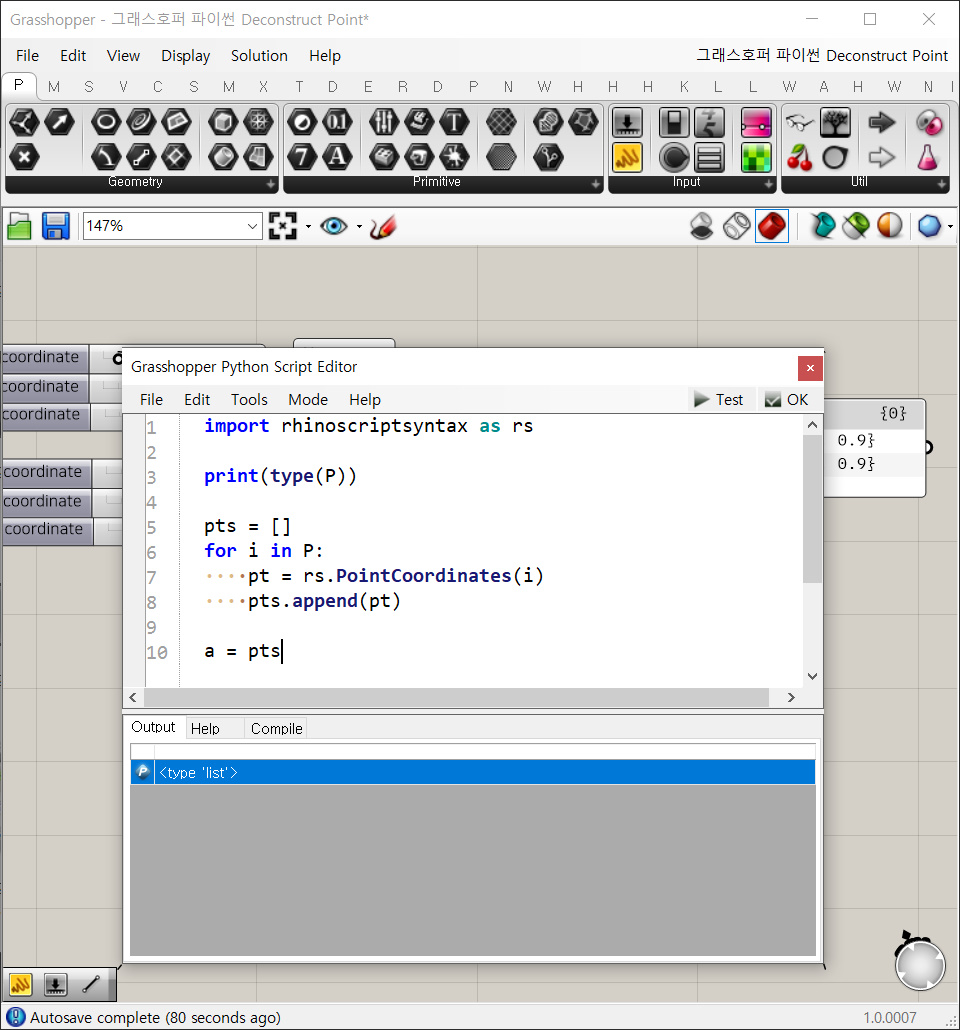
Task: Click the vertical scrollbar thumb of the code editor
Action: point(812,509)
